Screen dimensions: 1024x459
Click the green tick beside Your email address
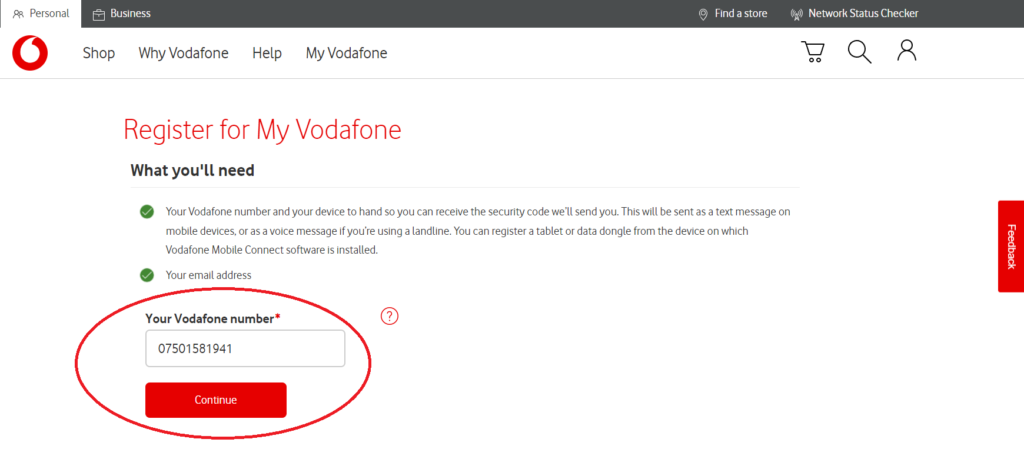click(147, 275)
